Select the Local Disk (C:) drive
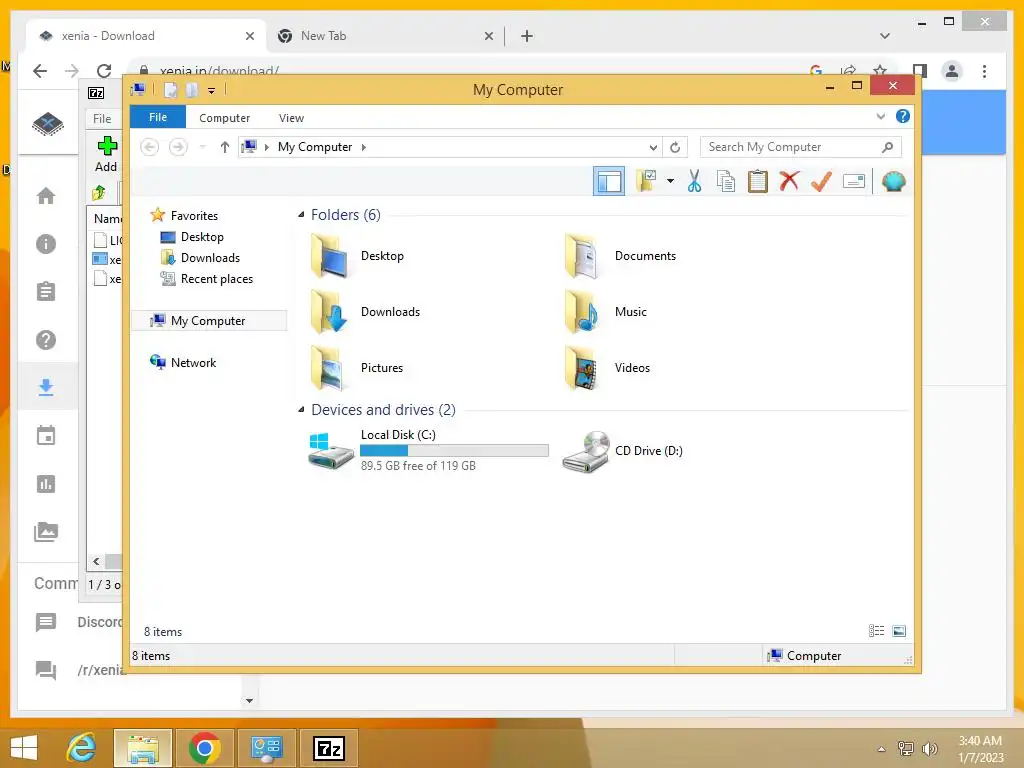Screen dimensions: 1024x768 coord(428,450)
